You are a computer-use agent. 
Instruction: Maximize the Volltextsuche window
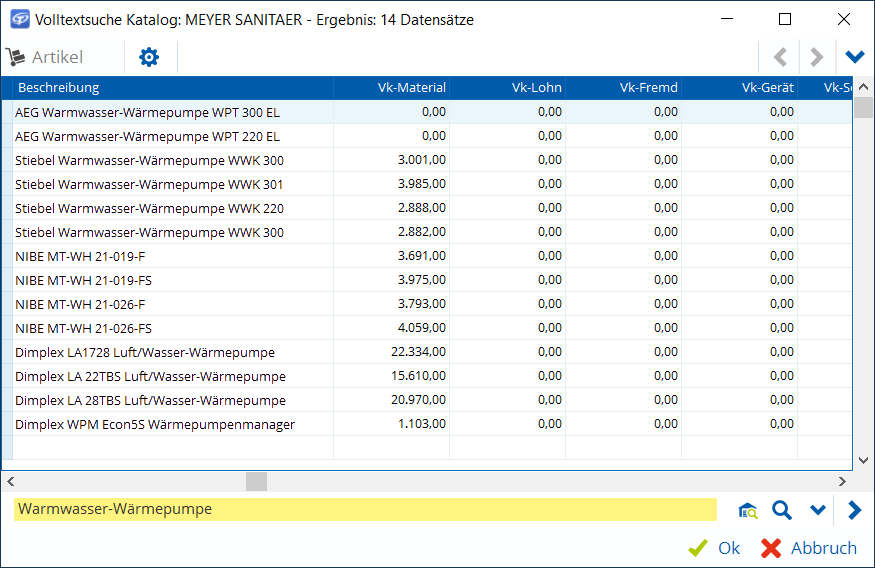785,19
